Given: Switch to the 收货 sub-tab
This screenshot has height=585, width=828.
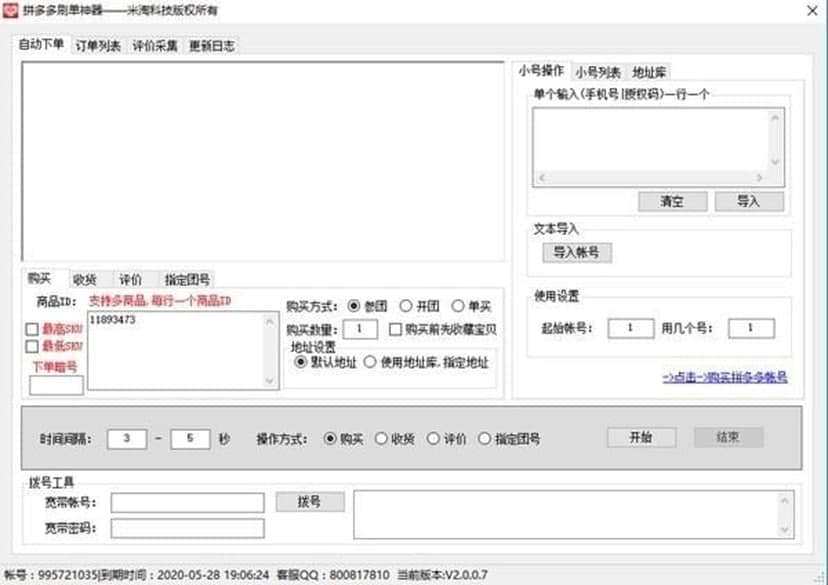Looking at the screenshot, I should [x=84, y=279].
